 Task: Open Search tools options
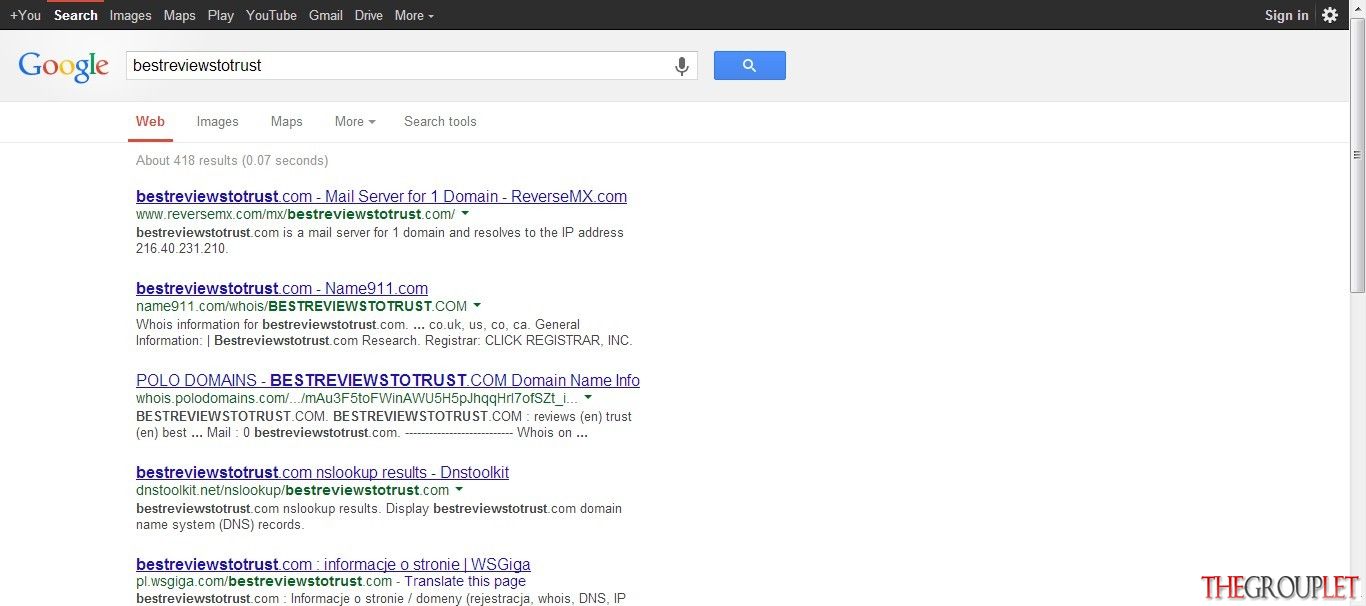pos(440,121)
